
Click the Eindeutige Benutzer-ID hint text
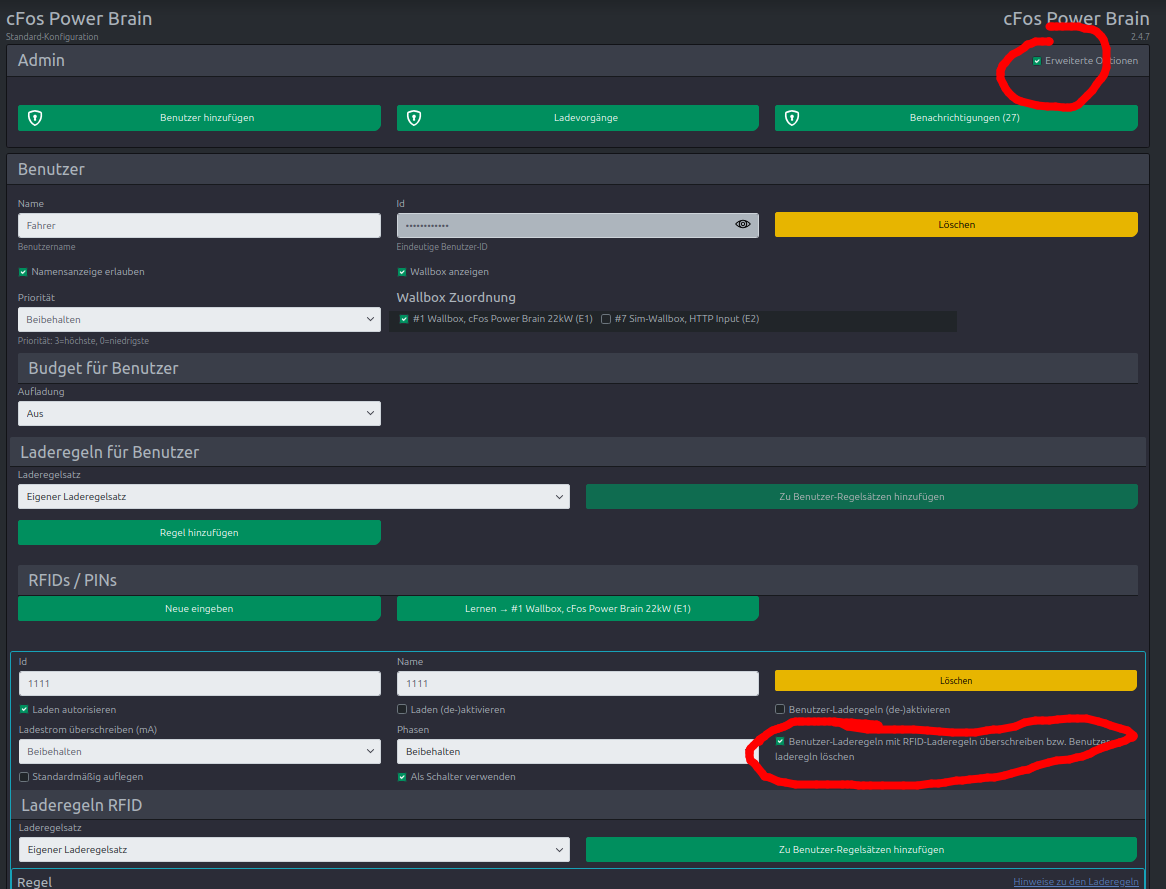click(x=442, y=247)
